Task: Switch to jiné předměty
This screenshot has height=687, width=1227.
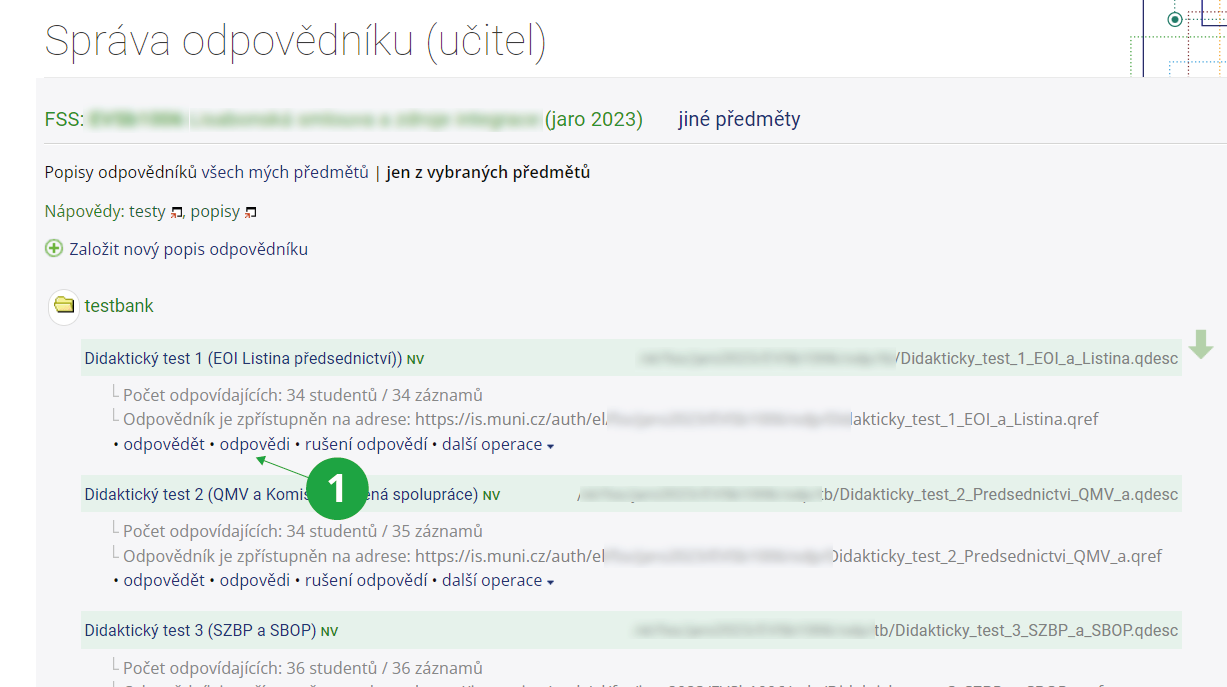Action: tap(739, 119)
